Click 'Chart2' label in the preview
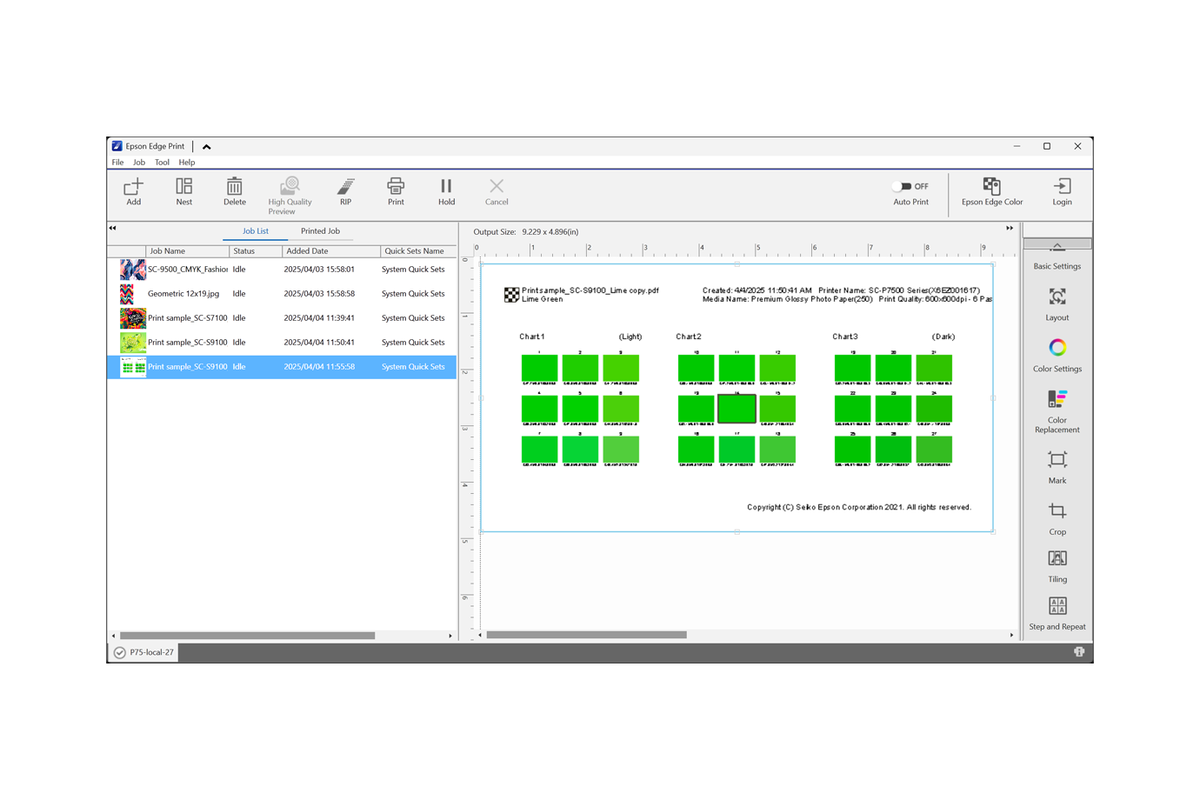Image resolution: width=1200 pixels, height=800 pixels. tap(688, 337)
